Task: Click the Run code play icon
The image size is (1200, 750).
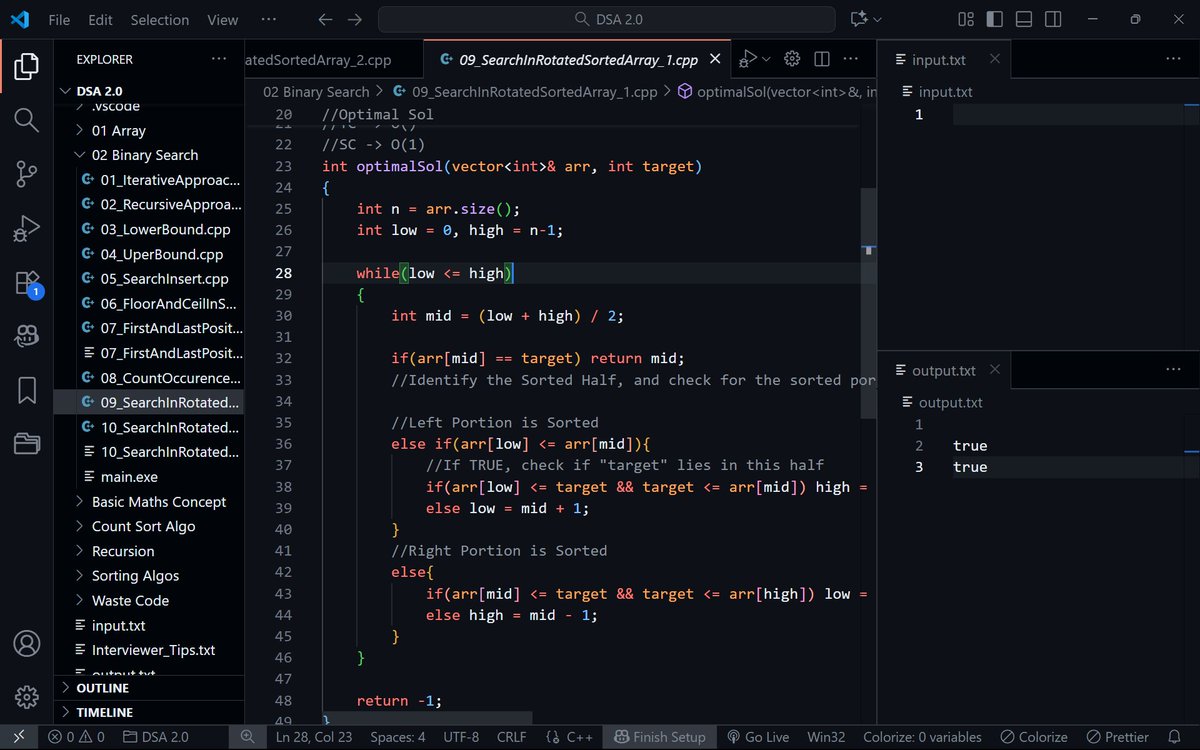Action: 746,60
